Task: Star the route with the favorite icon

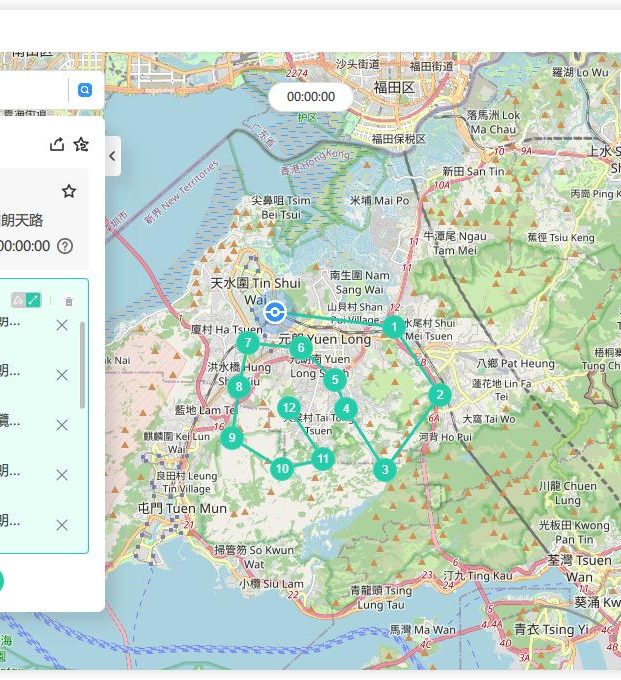Action: tap(69, 191)
